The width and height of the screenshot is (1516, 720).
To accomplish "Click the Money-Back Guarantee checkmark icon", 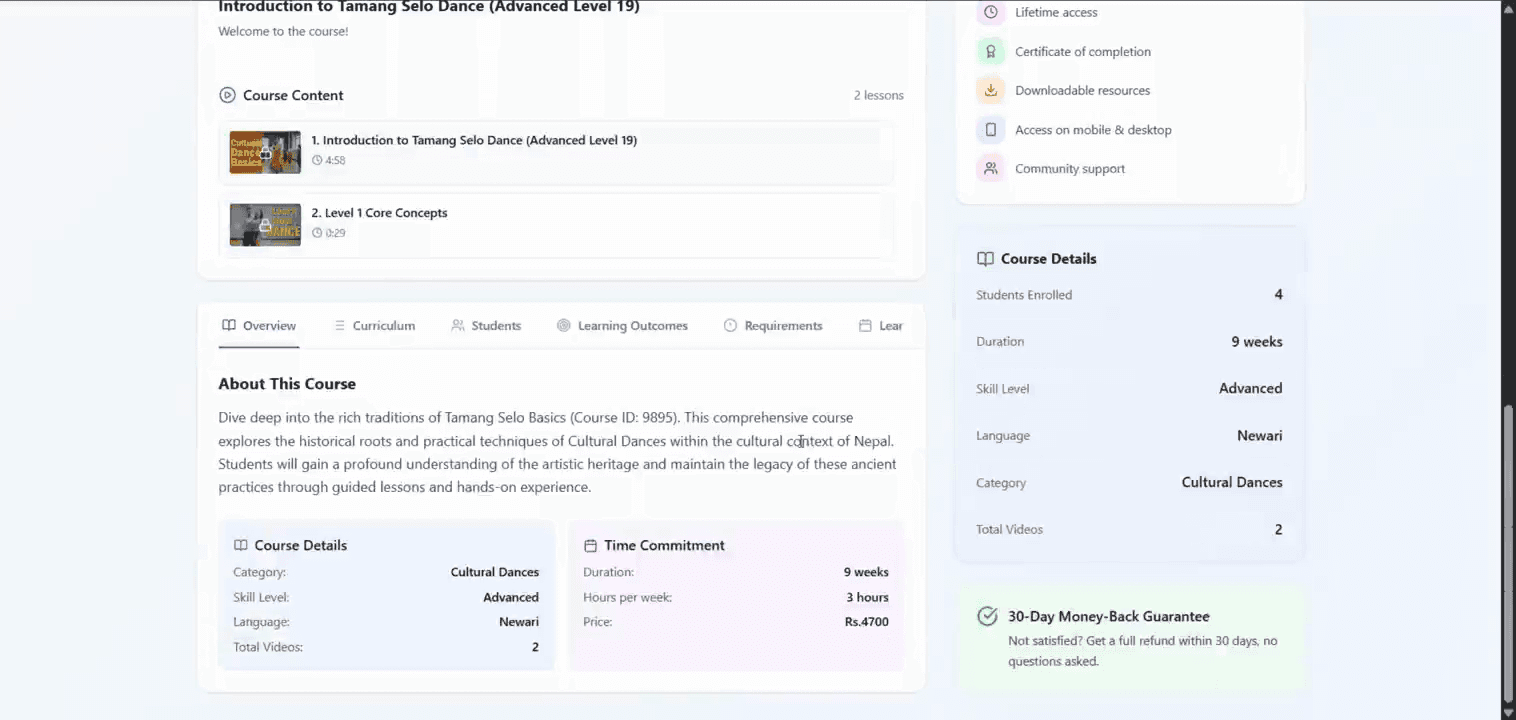I will (987, 616).
